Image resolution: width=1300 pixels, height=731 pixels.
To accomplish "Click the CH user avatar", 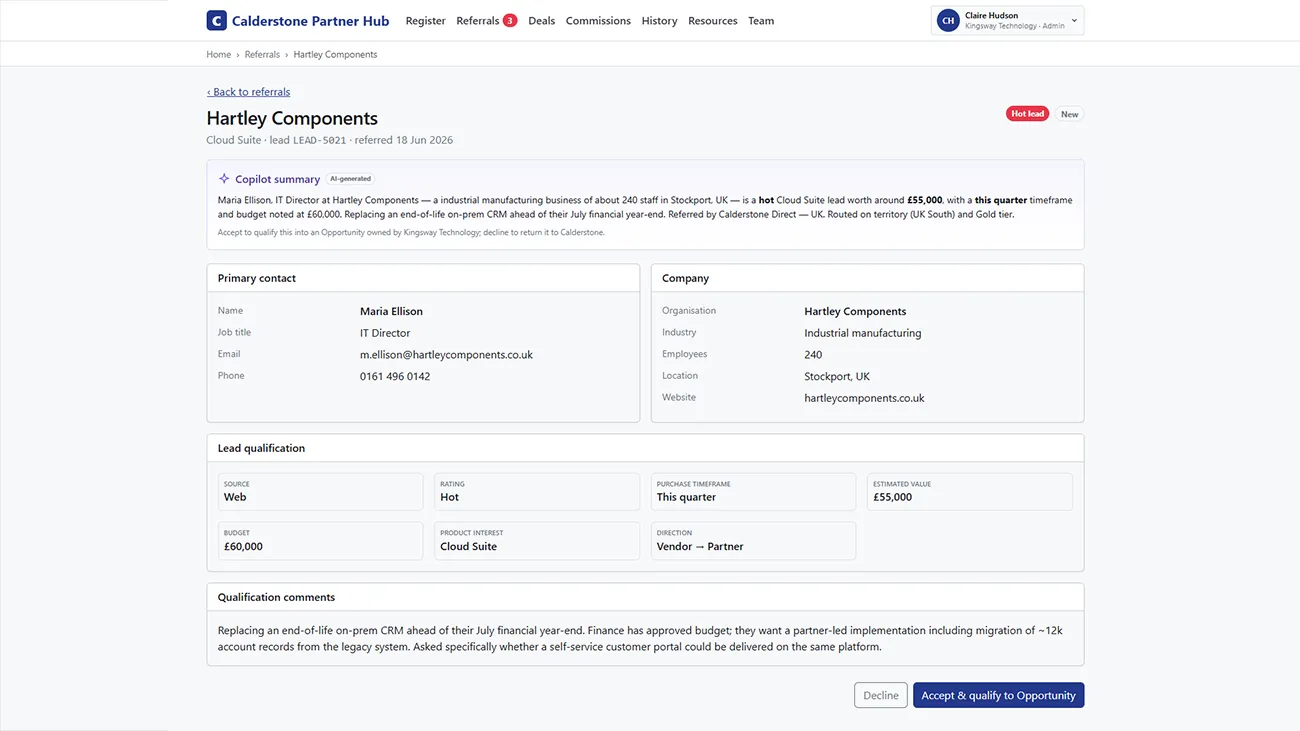I will pos(948,20).
